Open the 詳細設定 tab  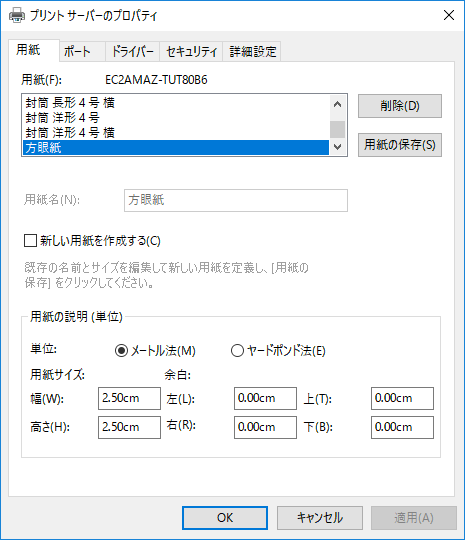point(252,52)
